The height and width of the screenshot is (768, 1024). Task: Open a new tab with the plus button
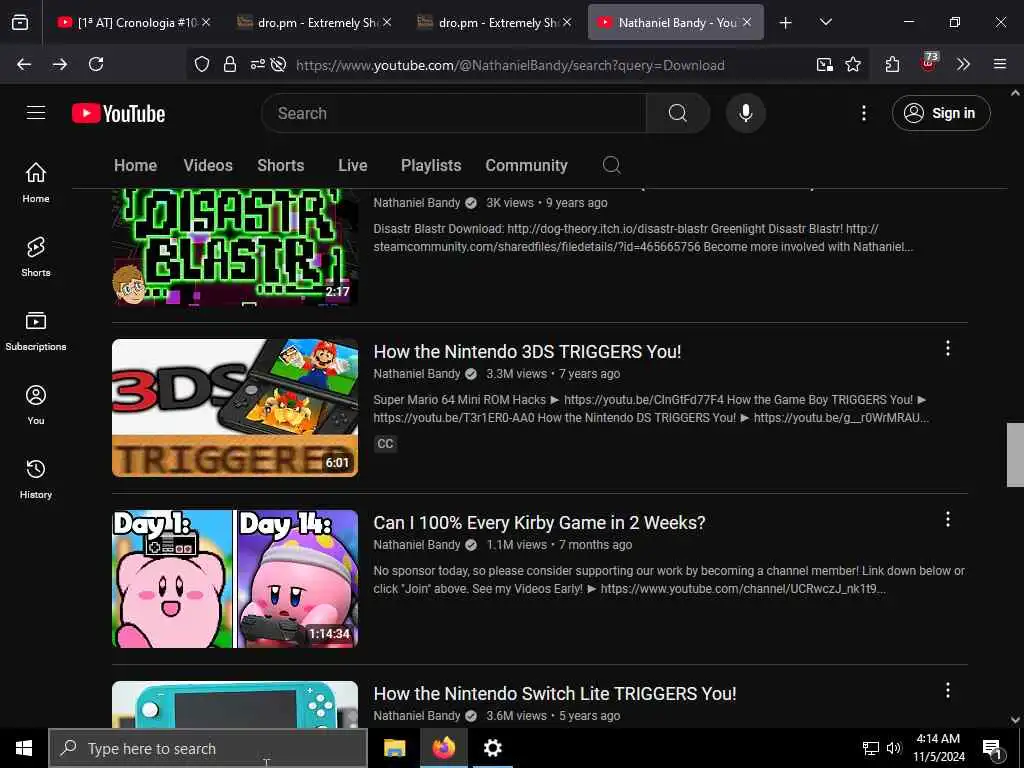786,23
